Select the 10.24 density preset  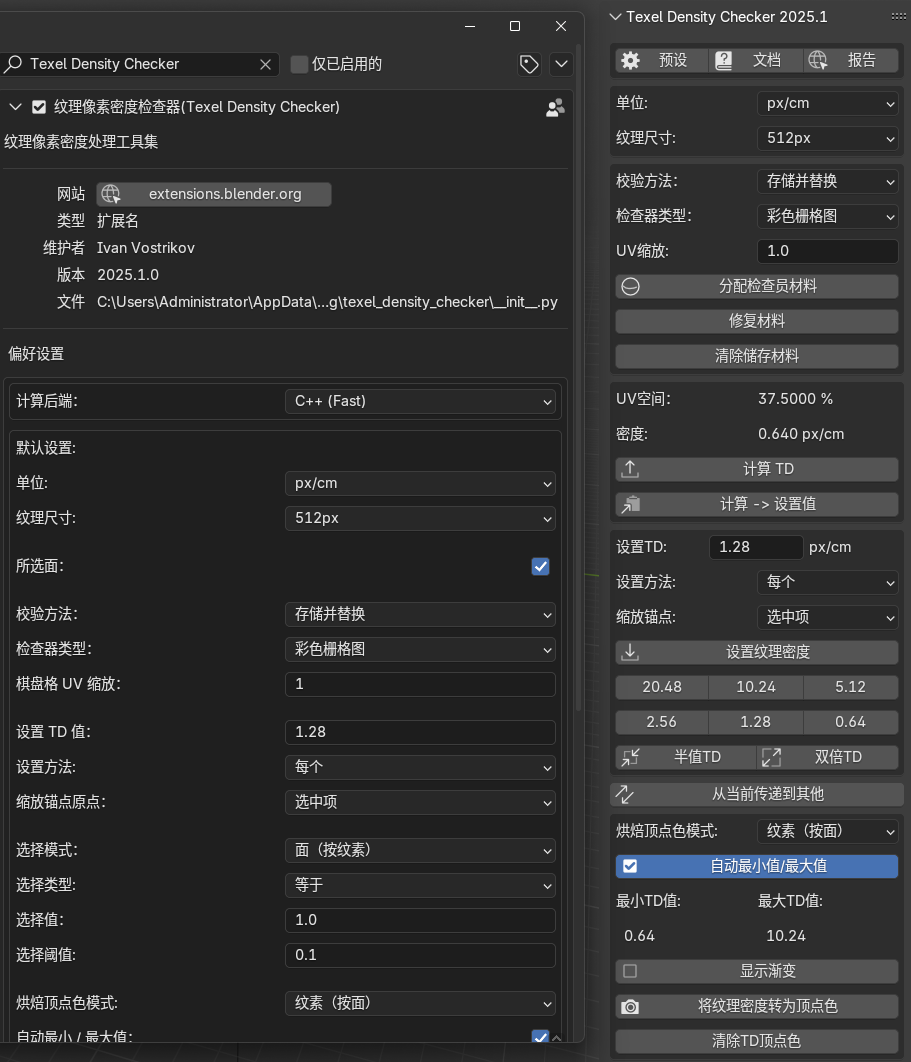pyautogui.click(x=756, y=687)
